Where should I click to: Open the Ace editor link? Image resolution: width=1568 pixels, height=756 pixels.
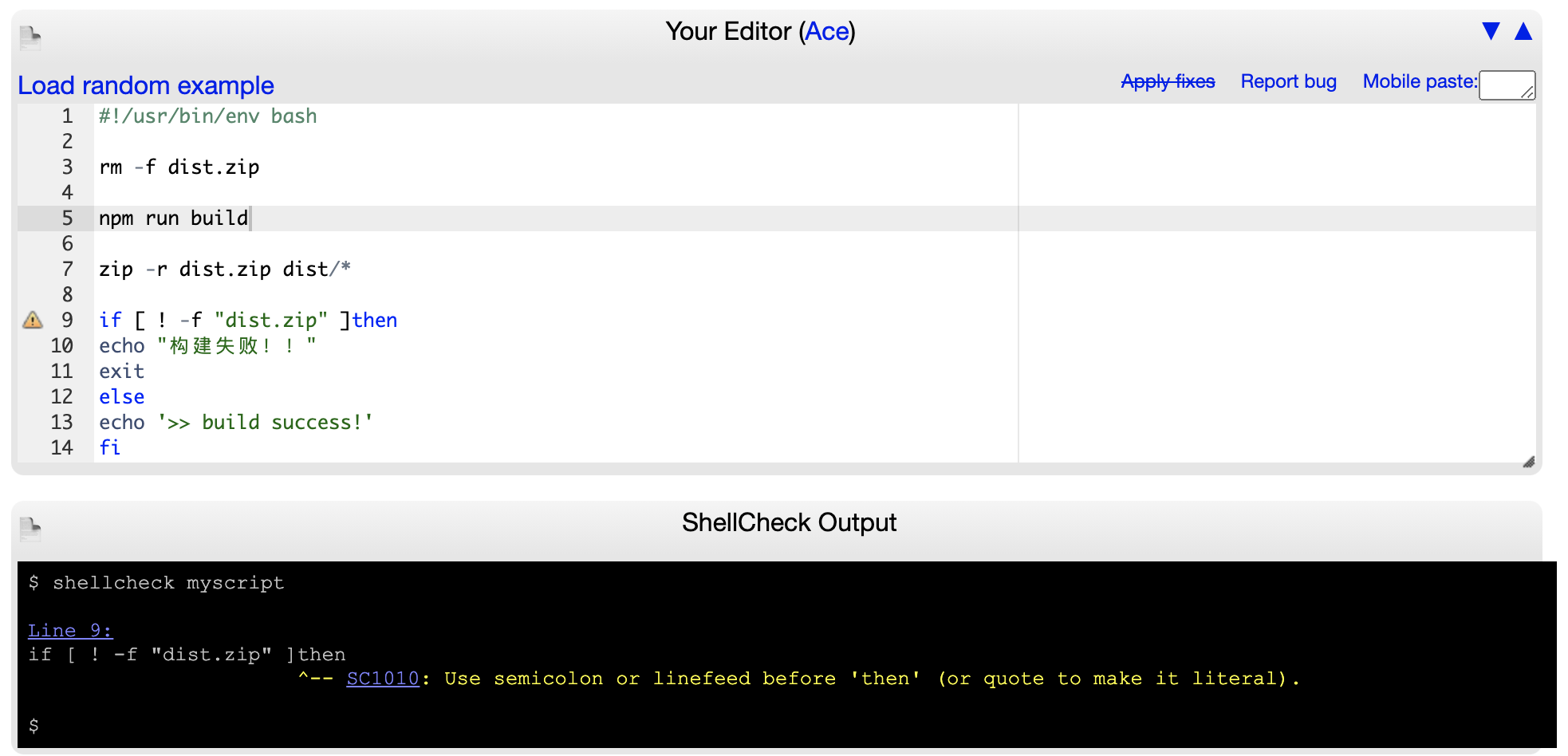tap(827, 31)
